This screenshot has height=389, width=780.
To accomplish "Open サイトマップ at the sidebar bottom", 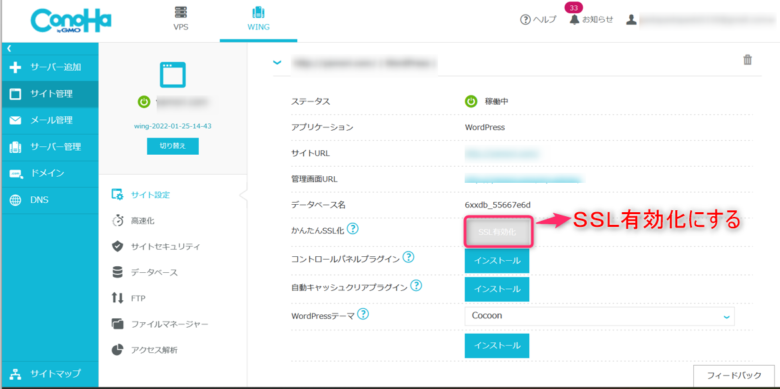I will (x=50, y=374).
